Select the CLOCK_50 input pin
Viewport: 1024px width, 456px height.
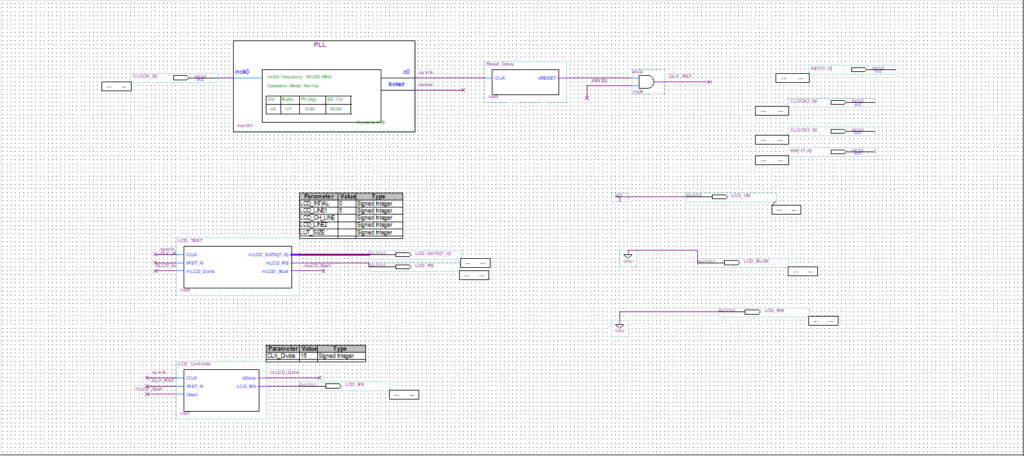(x=181, y=77)
